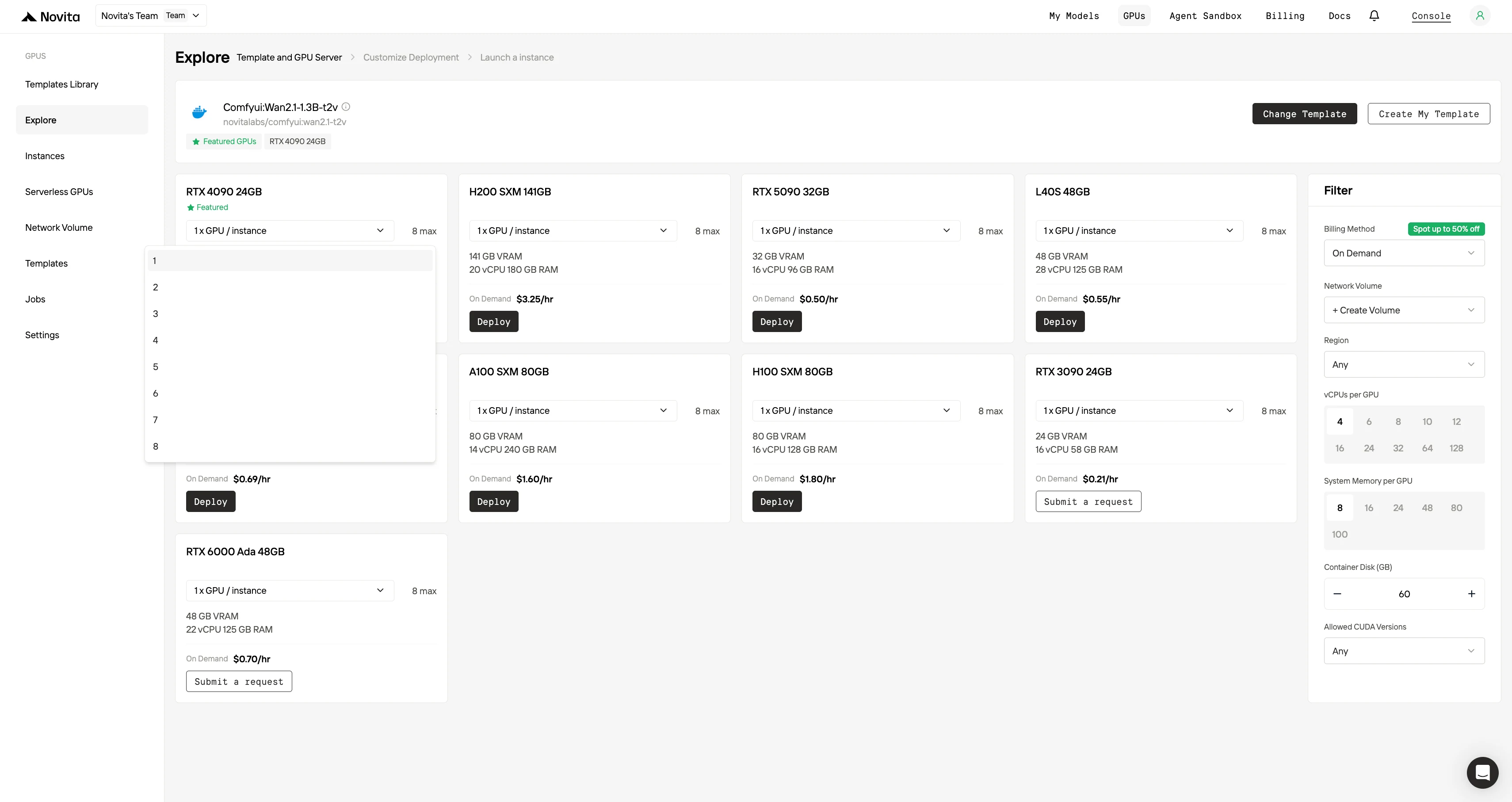Open Agent Sandbox in top navigation

1206,16
